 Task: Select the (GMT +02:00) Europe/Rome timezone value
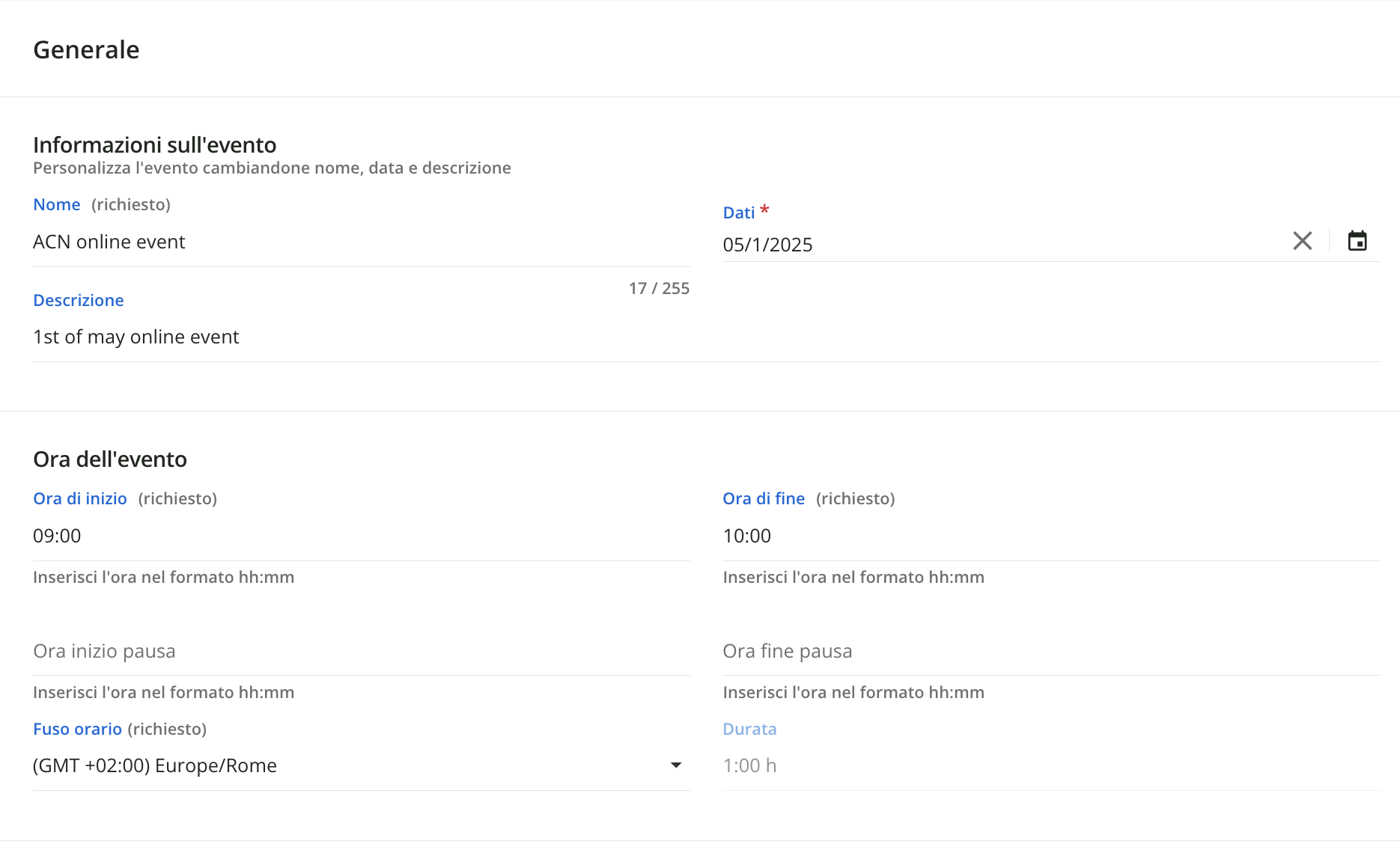click(x=155, y=765)
